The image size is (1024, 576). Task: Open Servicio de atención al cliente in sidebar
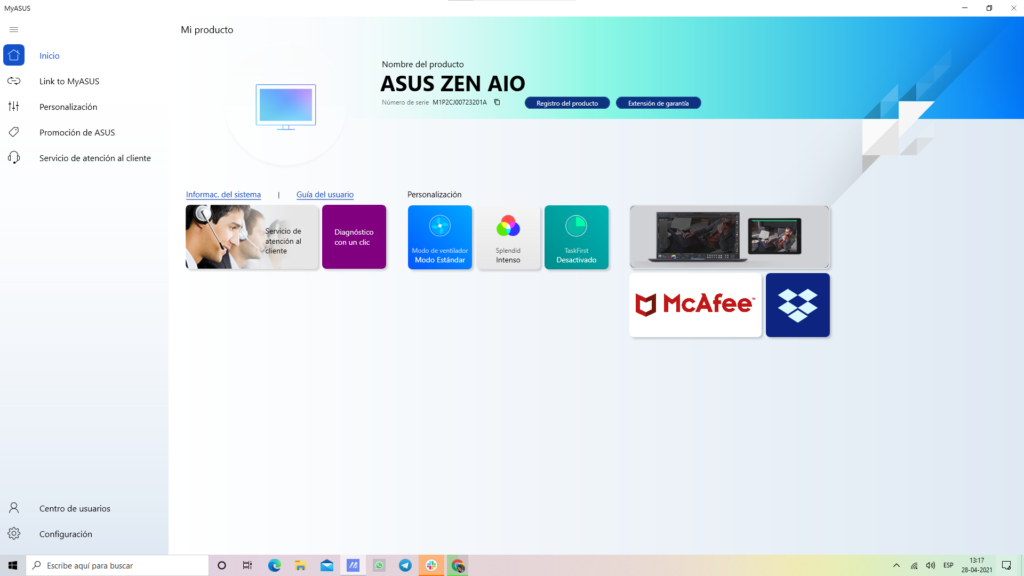click(x=94, y=158)
